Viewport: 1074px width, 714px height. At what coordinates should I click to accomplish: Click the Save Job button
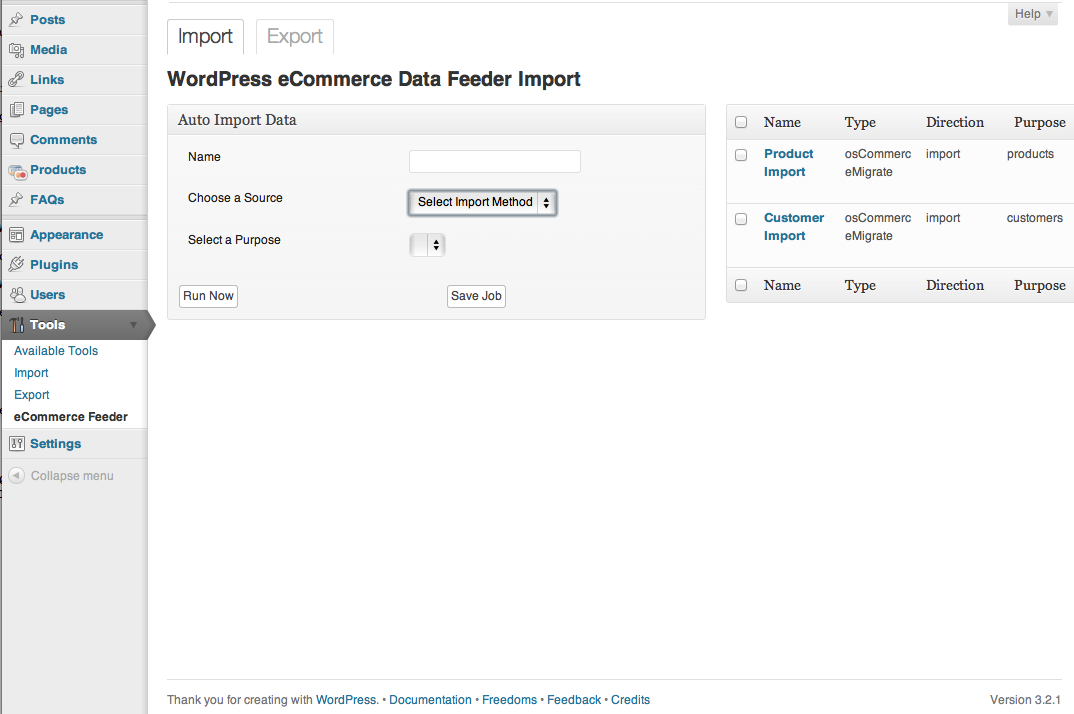(476, 296)
